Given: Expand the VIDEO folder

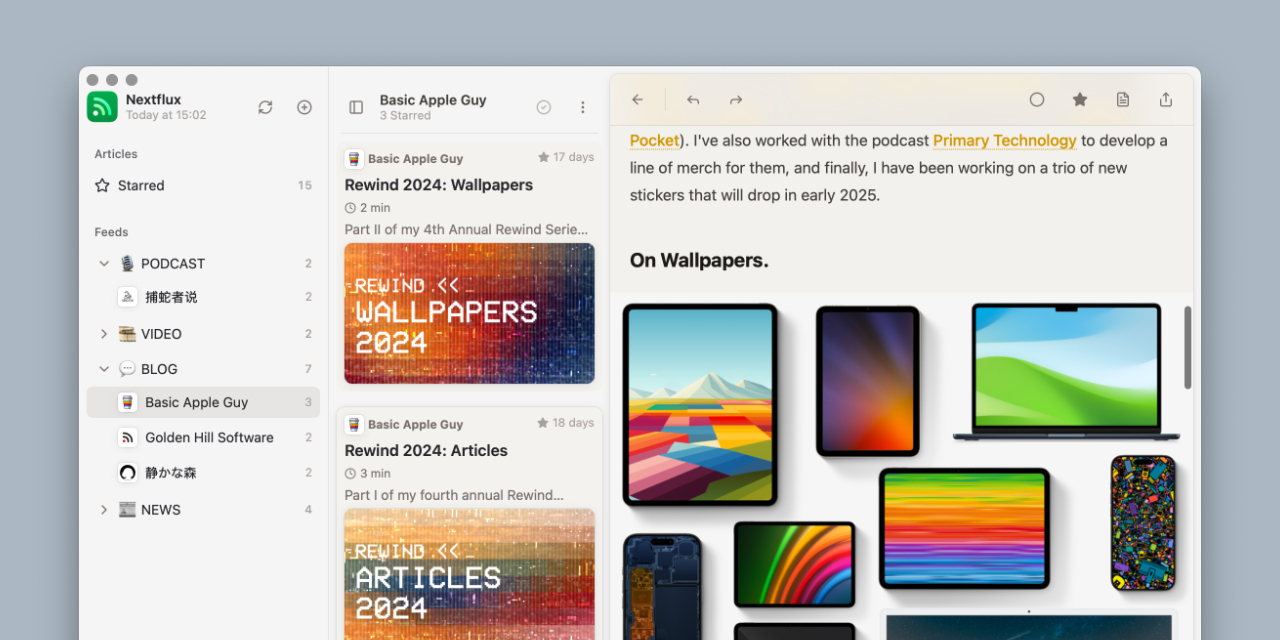Looking at the screenshot, I should pyautogui.click(x=104, y=334).
